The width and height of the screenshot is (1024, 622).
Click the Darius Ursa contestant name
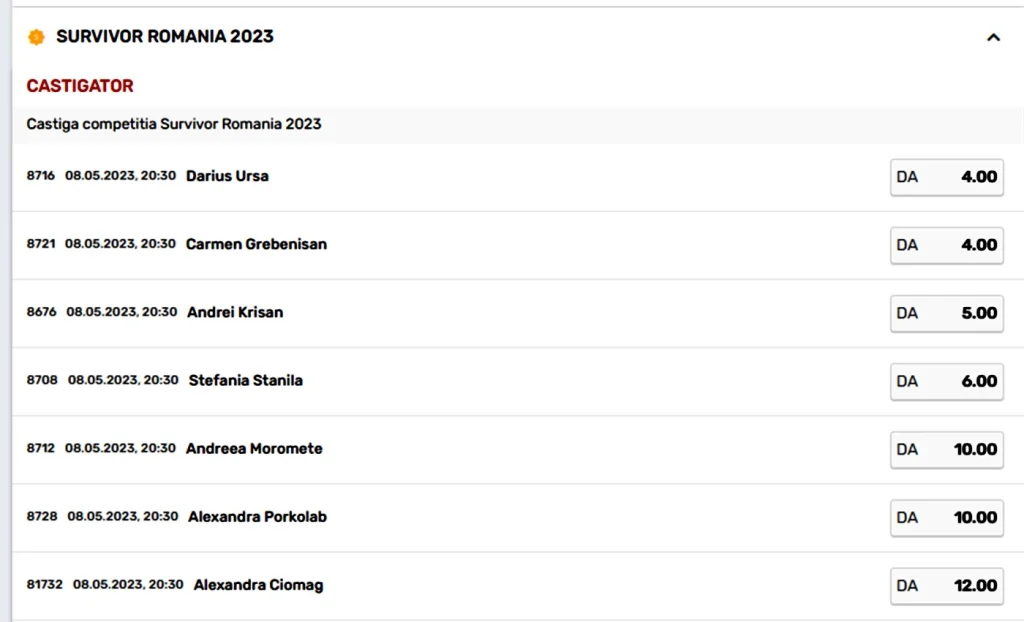coord(227,176)
